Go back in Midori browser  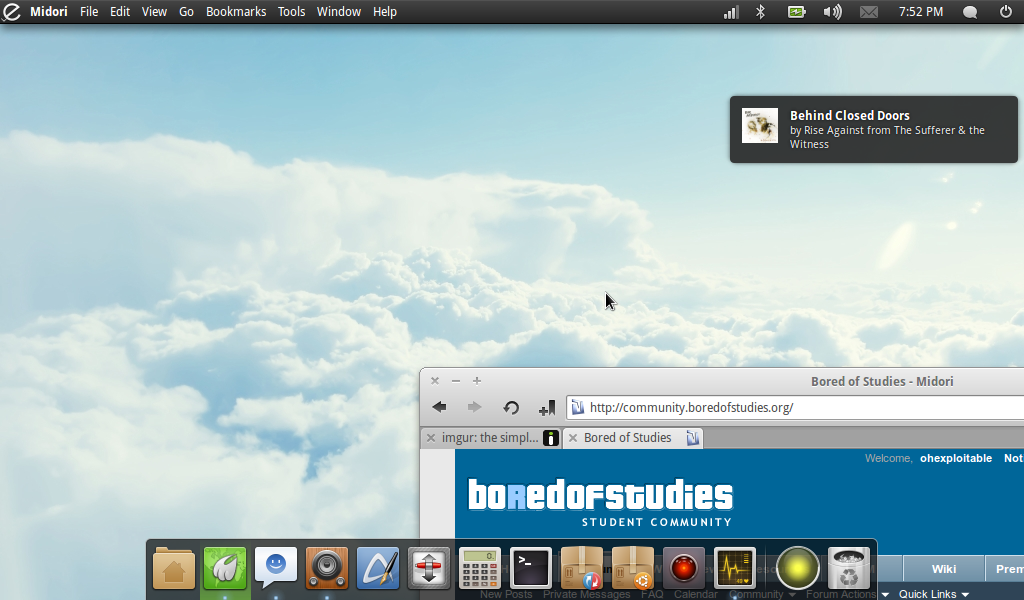[x=440, y=407]
